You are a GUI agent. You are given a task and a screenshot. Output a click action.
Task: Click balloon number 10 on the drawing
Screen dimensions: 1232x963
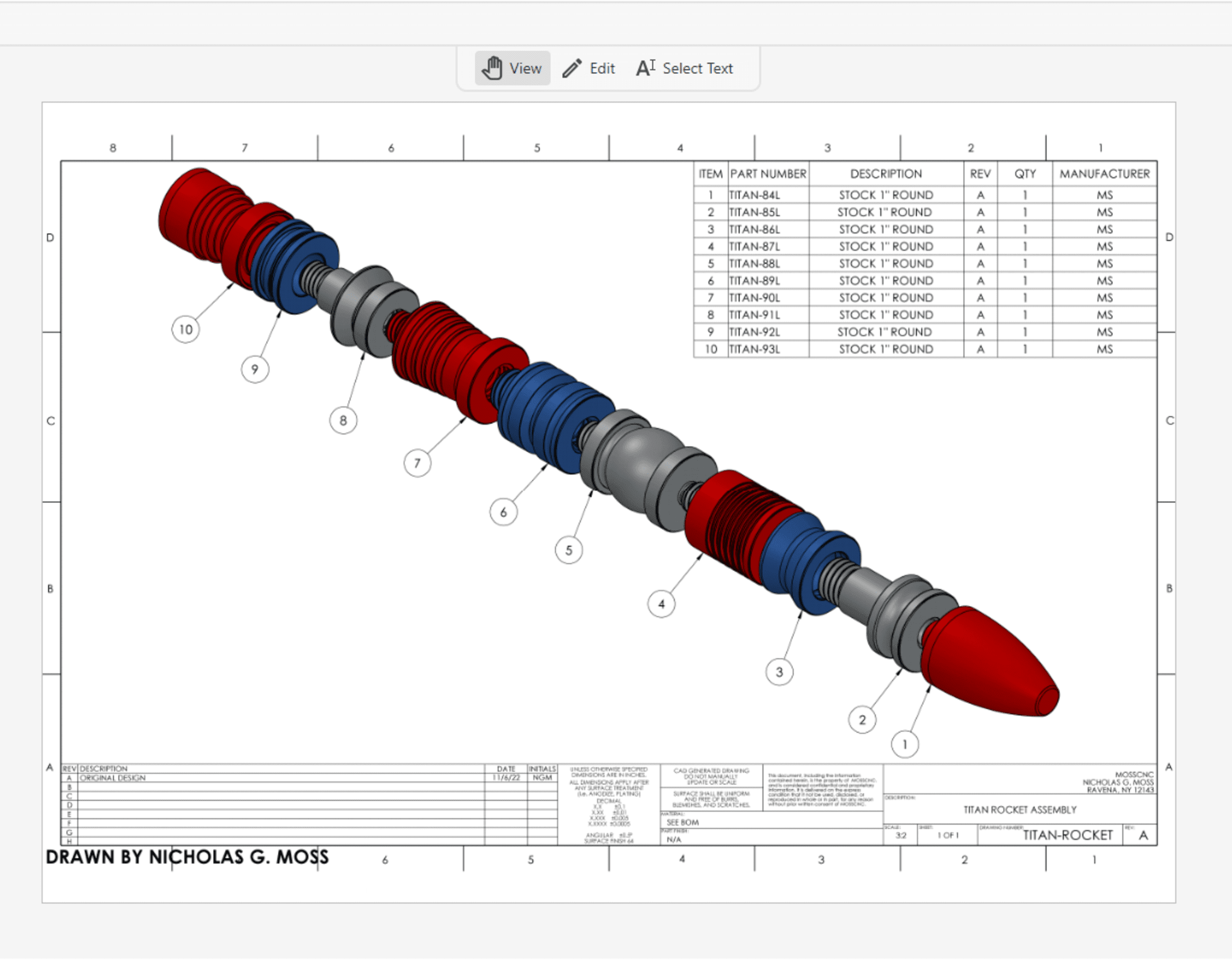click(185, 329)
